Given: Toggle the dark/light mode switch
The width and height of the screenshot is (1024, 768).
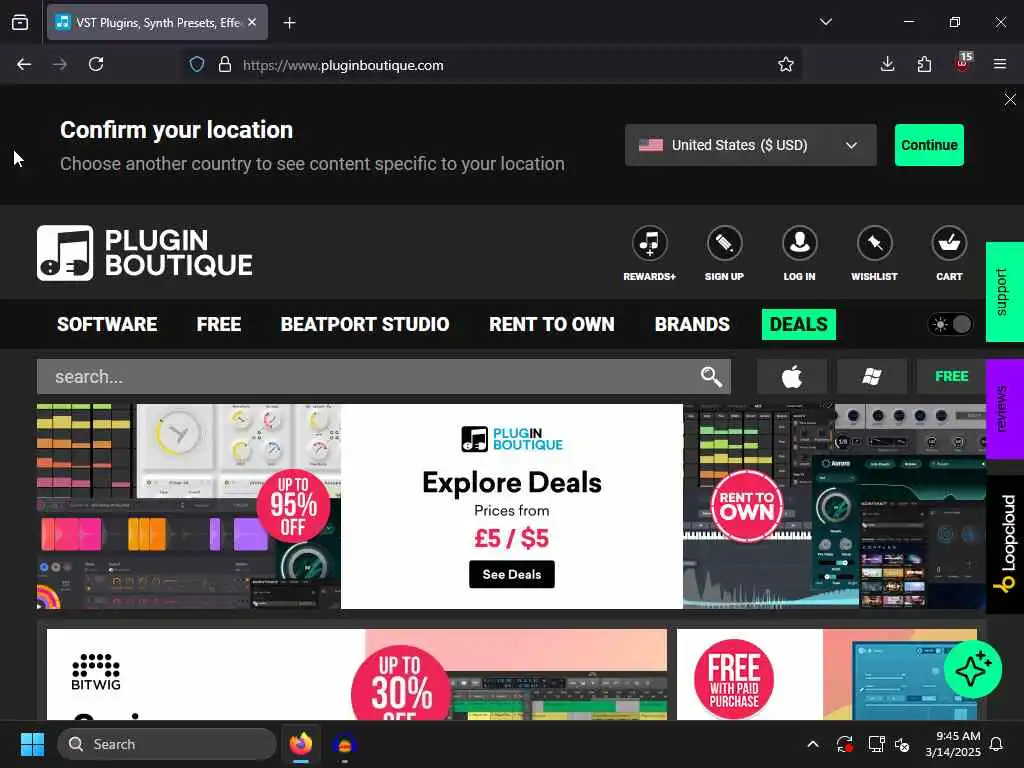Looking at the screenshot, I should click(951, 325).
